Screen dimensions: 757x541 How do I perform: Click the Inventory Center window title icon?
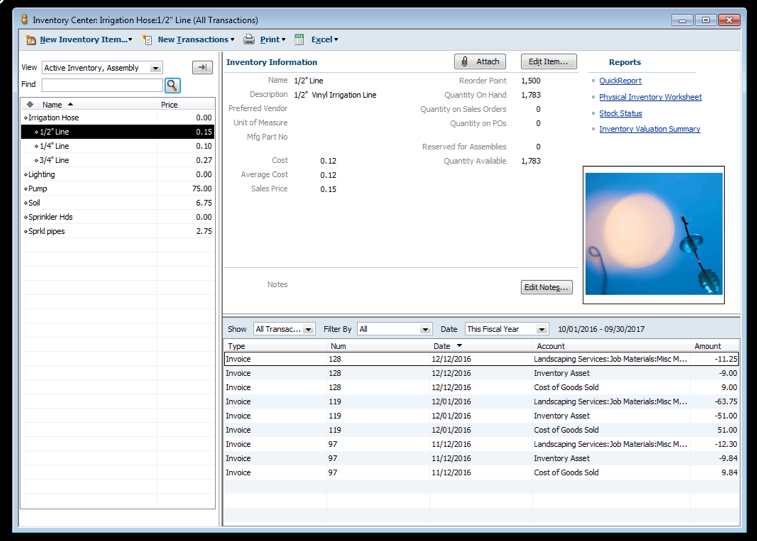pyautogui.click(x=25, y=20)
